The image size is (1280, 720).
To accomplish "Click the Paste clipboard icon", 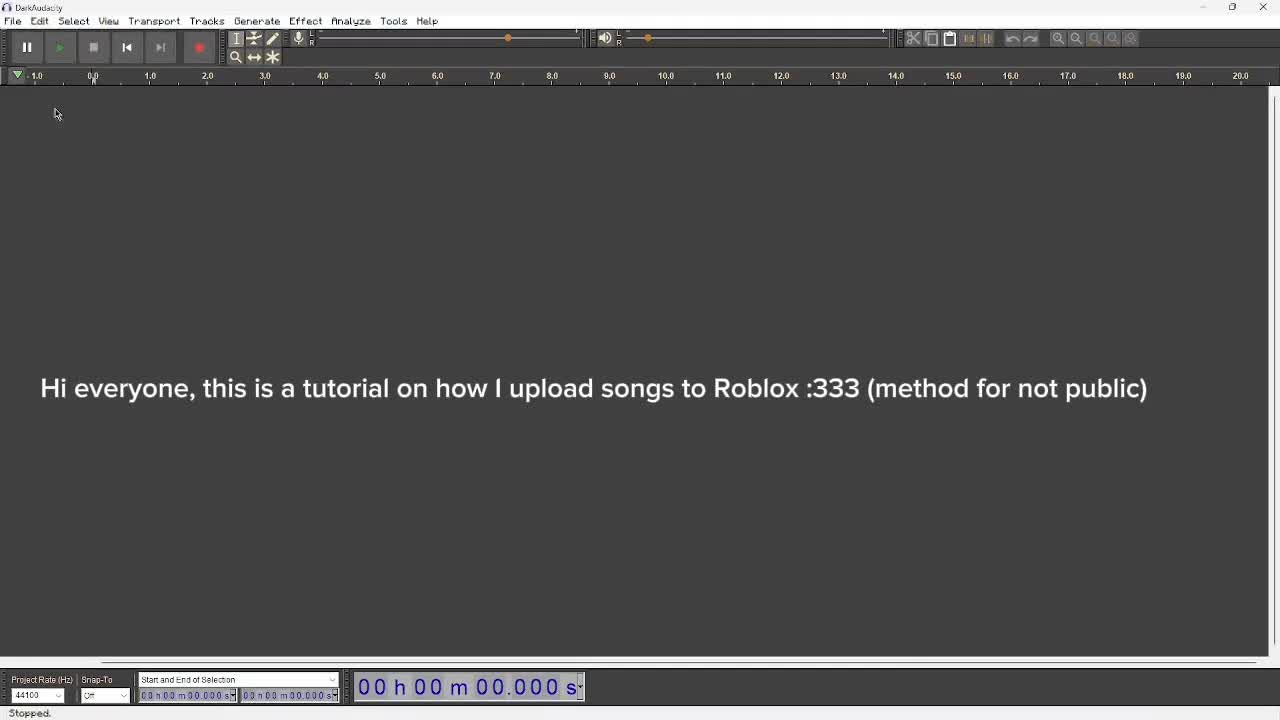I will tap(950, 38).
